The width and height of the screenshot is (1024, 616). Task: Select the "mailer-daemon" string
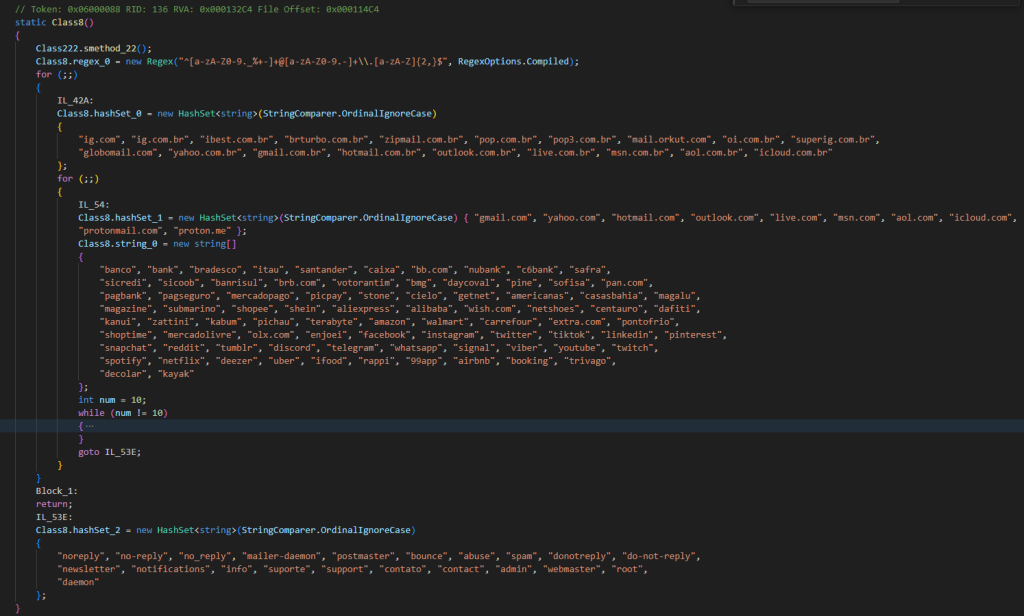(281, 556)
